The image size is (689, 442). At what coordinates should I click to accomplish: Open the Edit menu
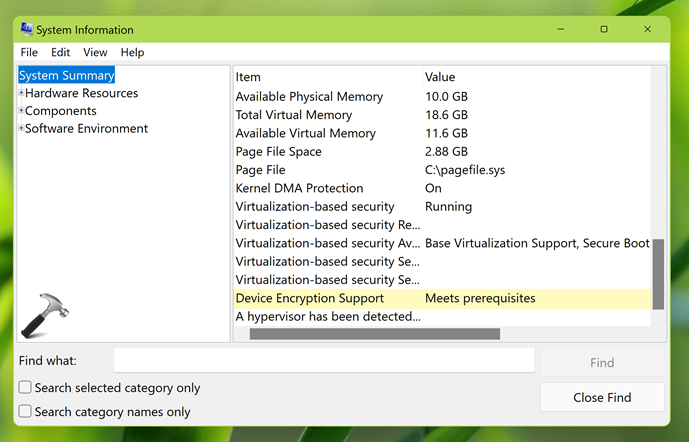click(x=61, y=52)
